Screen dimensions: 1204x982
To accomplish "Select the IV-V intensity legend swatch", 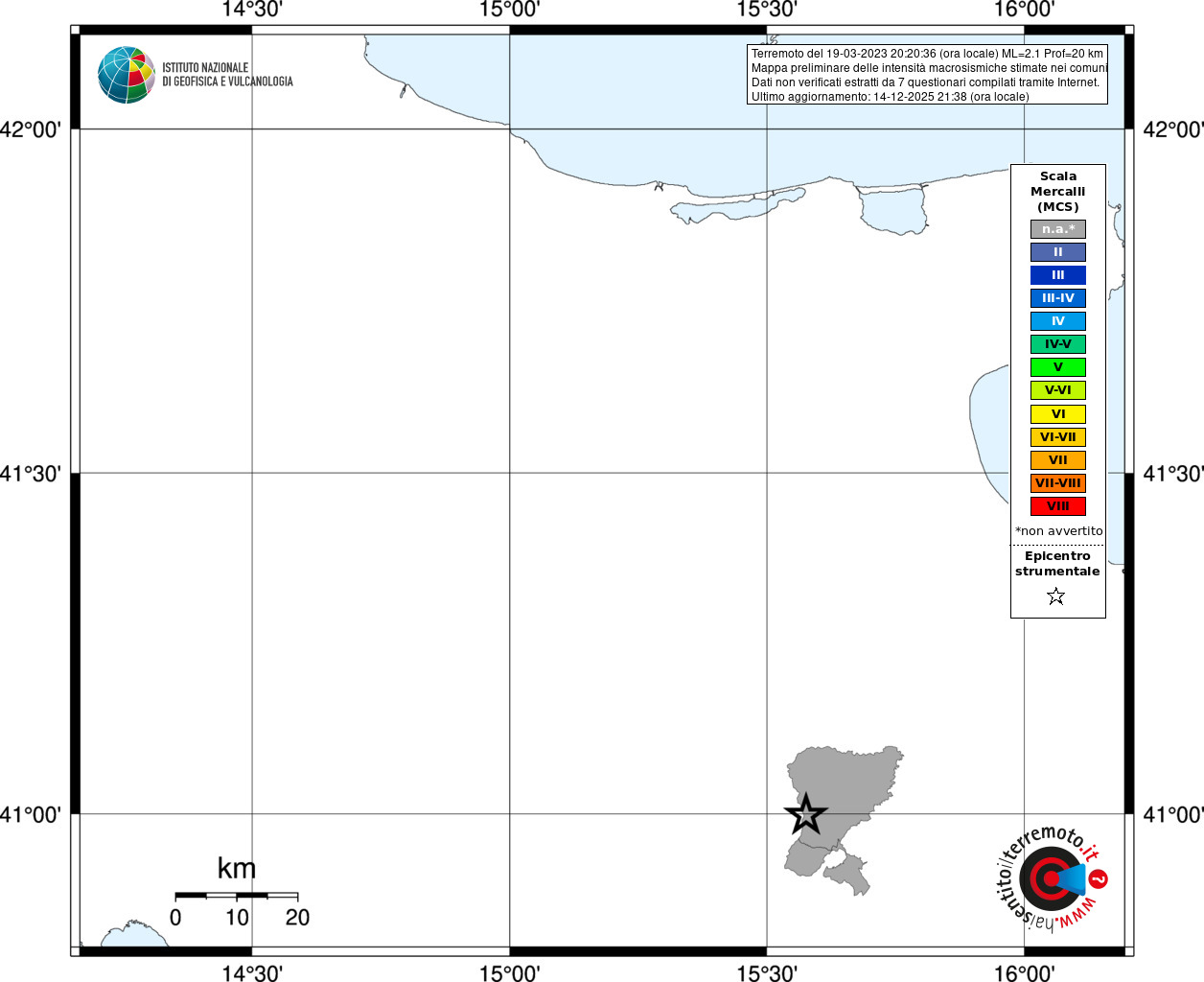I will click(x=1058, y=344).
